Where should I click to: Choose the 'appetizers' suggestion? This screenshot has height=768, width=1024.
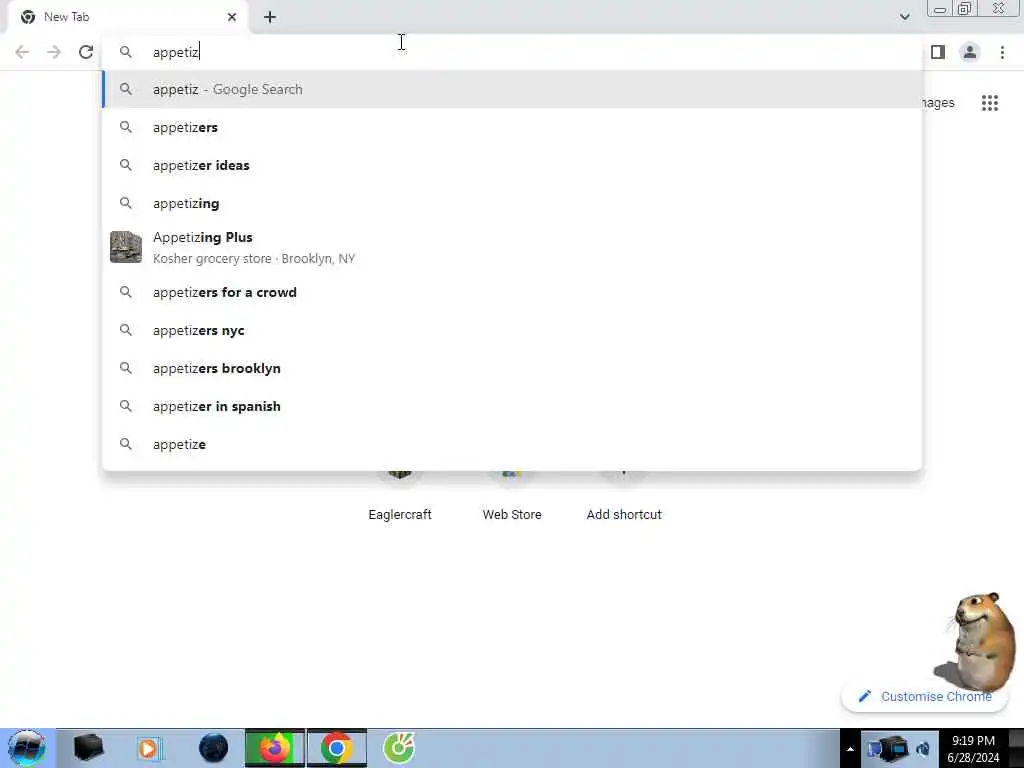pyautogui.click(x=512, y=127)
